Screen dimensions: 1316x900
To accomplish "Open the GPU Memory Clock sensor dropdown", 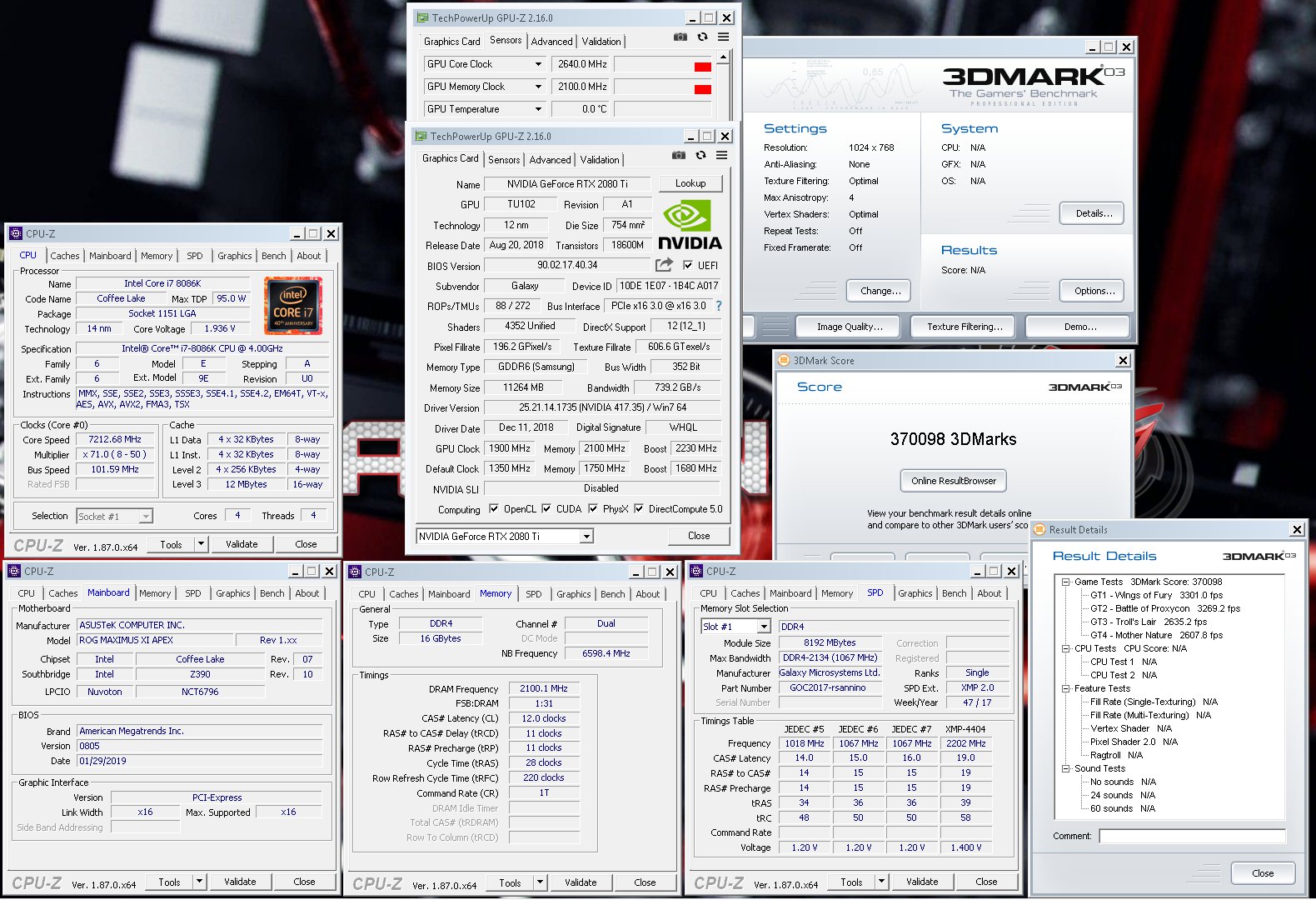I will pos(538,87).
